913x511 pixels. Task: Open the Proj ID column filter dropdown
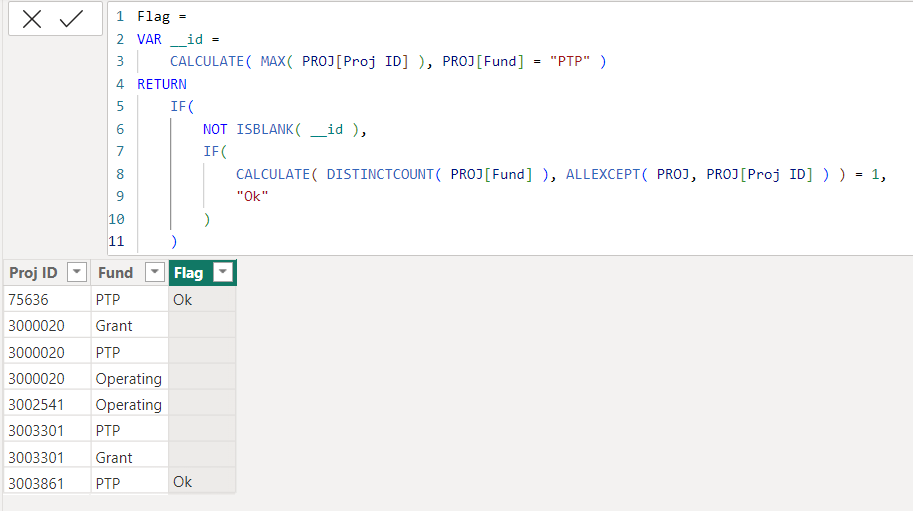tap(77, 272)
